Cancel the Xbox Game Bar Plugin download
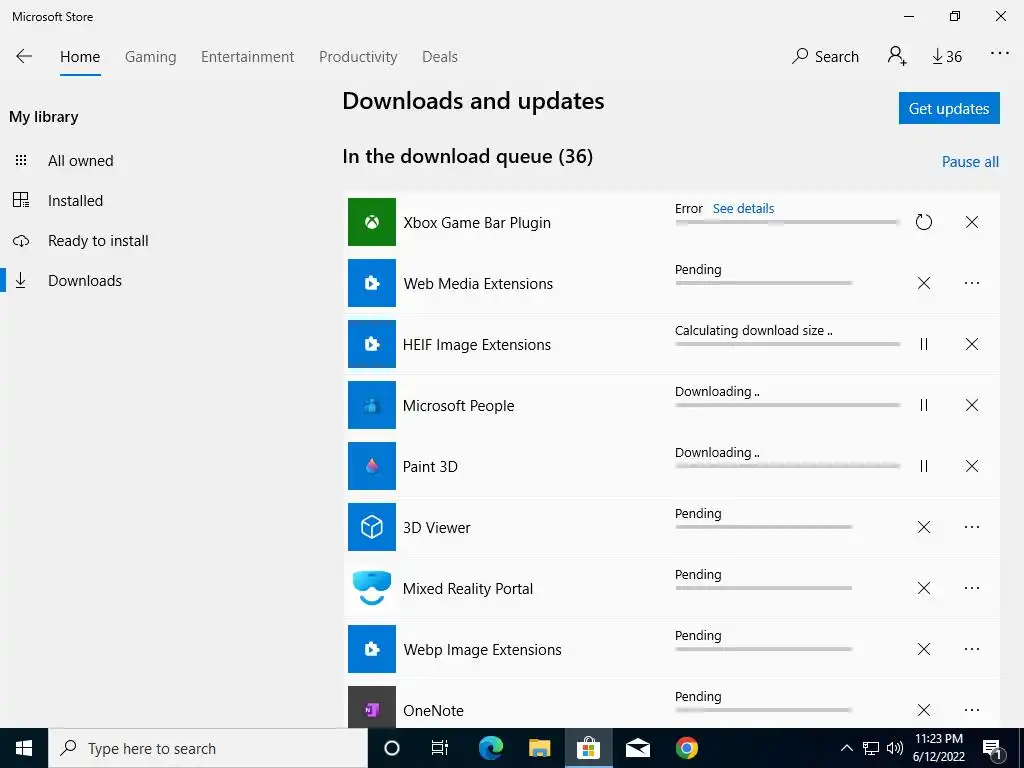 [972, 222]
